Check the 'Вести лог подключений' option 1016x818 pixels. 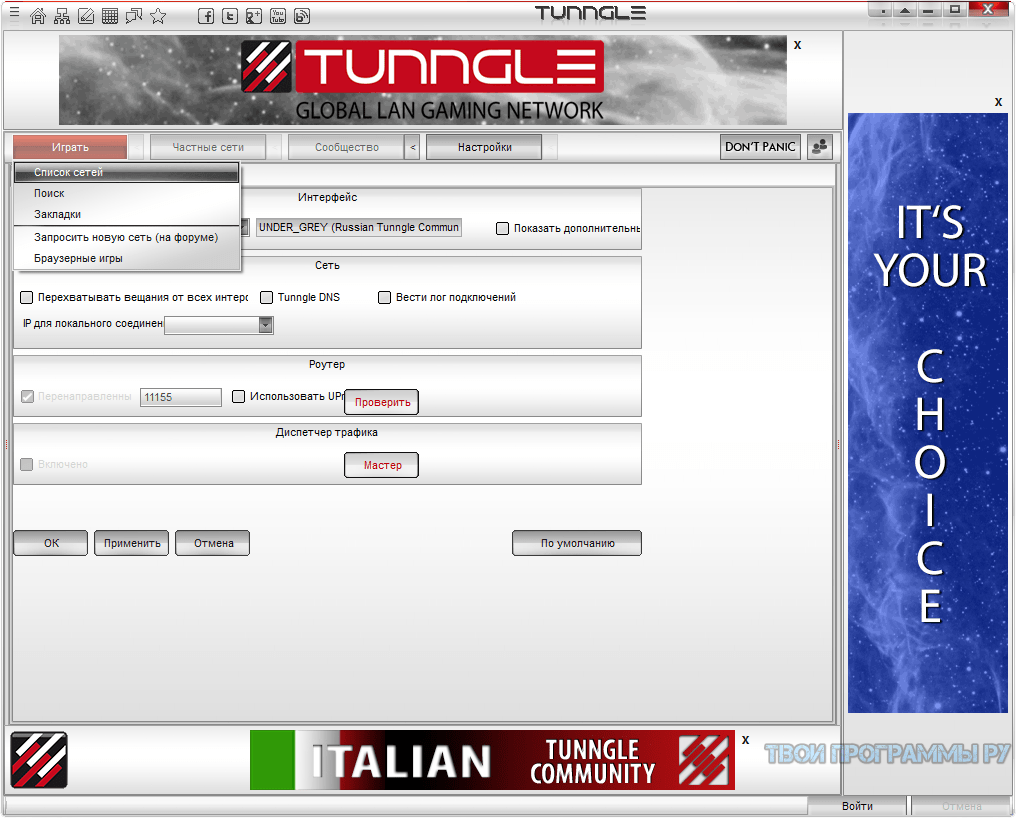point(384,297)
